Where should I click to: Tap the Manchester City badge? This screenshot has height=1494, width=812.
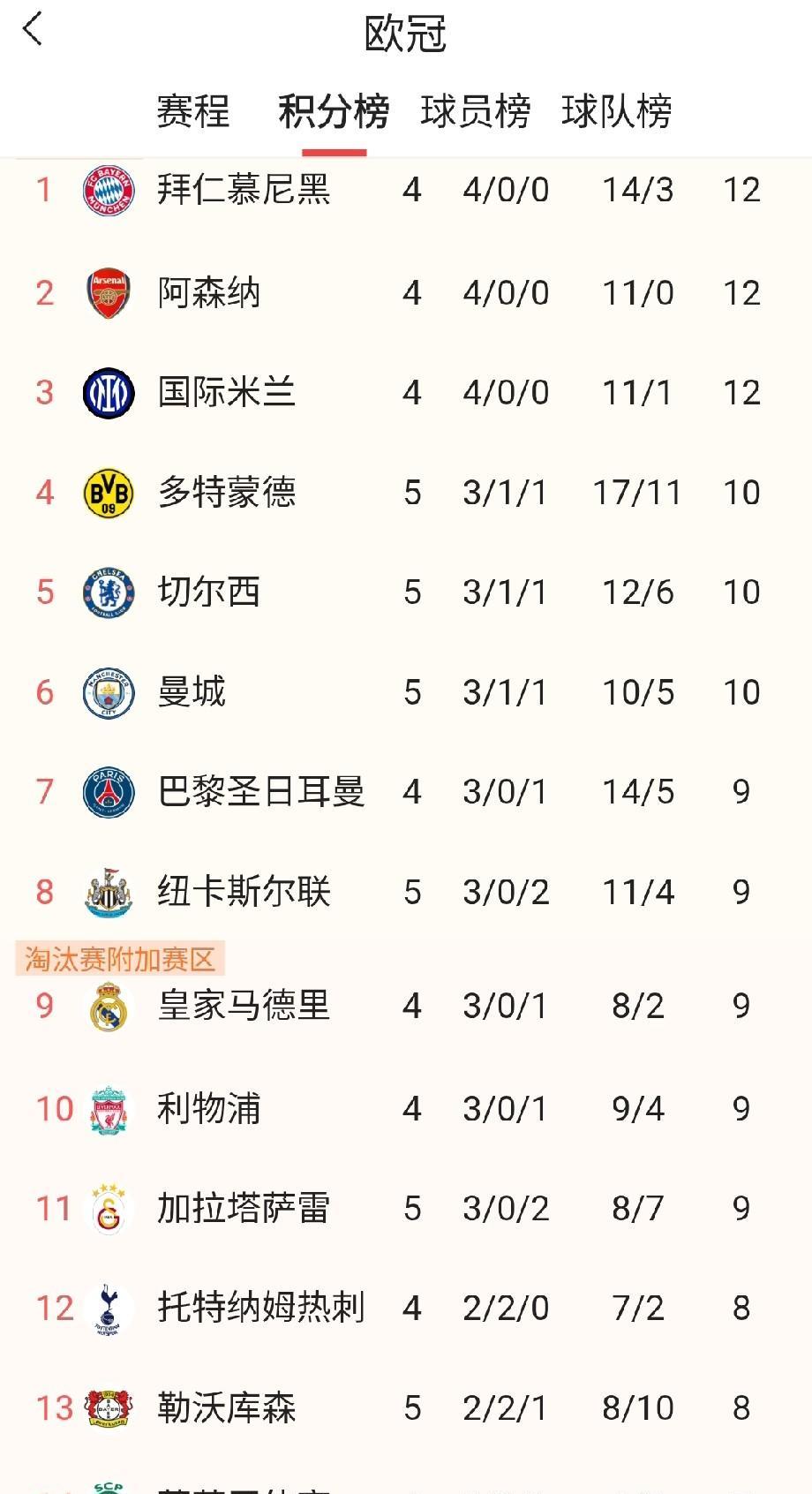tap(109, 693)
